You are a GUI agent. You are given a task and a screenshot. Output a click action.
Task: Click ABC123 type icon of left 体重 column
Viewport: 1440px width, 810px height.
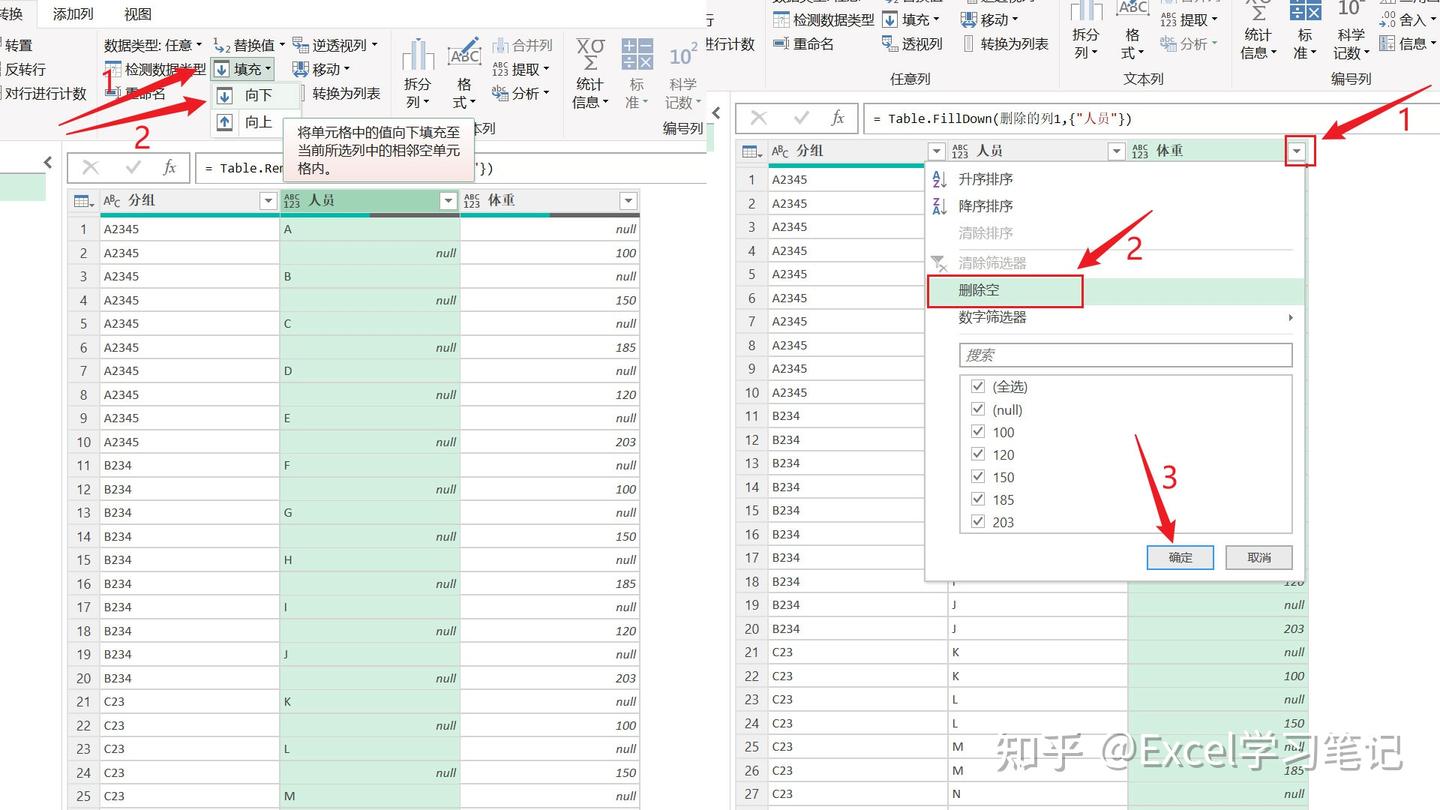pyautogui.click(x=472, y=201)
